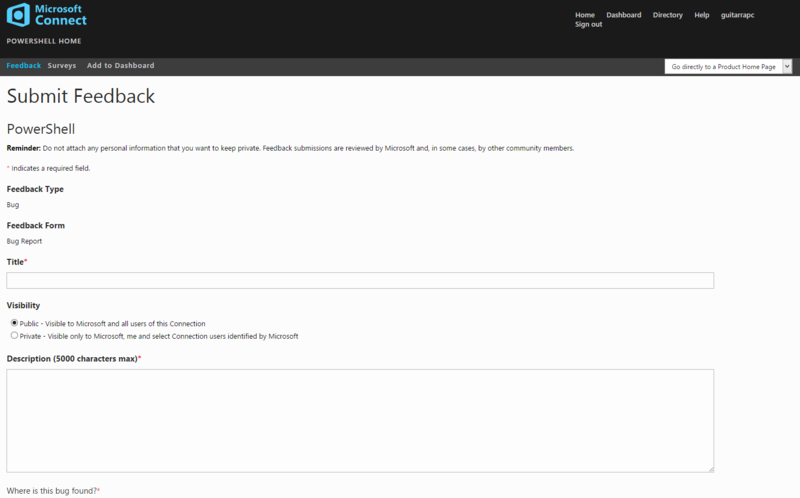
Task: Go to Dashboard in the top navigation
Action: [x=623, y=15]
